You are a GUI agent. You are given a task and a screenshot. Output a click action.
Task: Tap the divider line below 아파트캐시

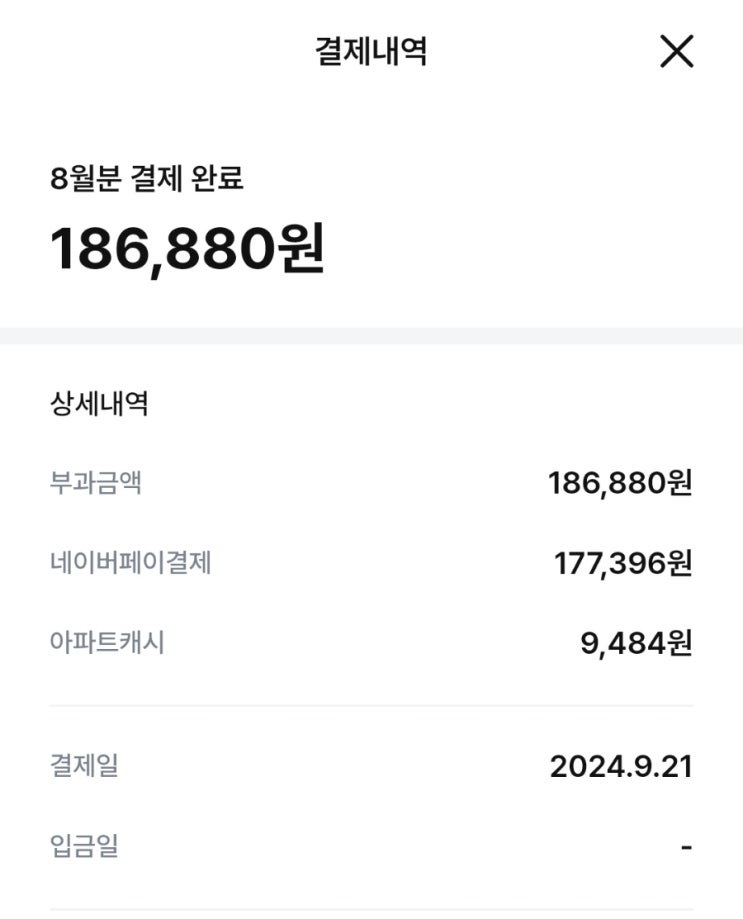(x=372, y=706)
